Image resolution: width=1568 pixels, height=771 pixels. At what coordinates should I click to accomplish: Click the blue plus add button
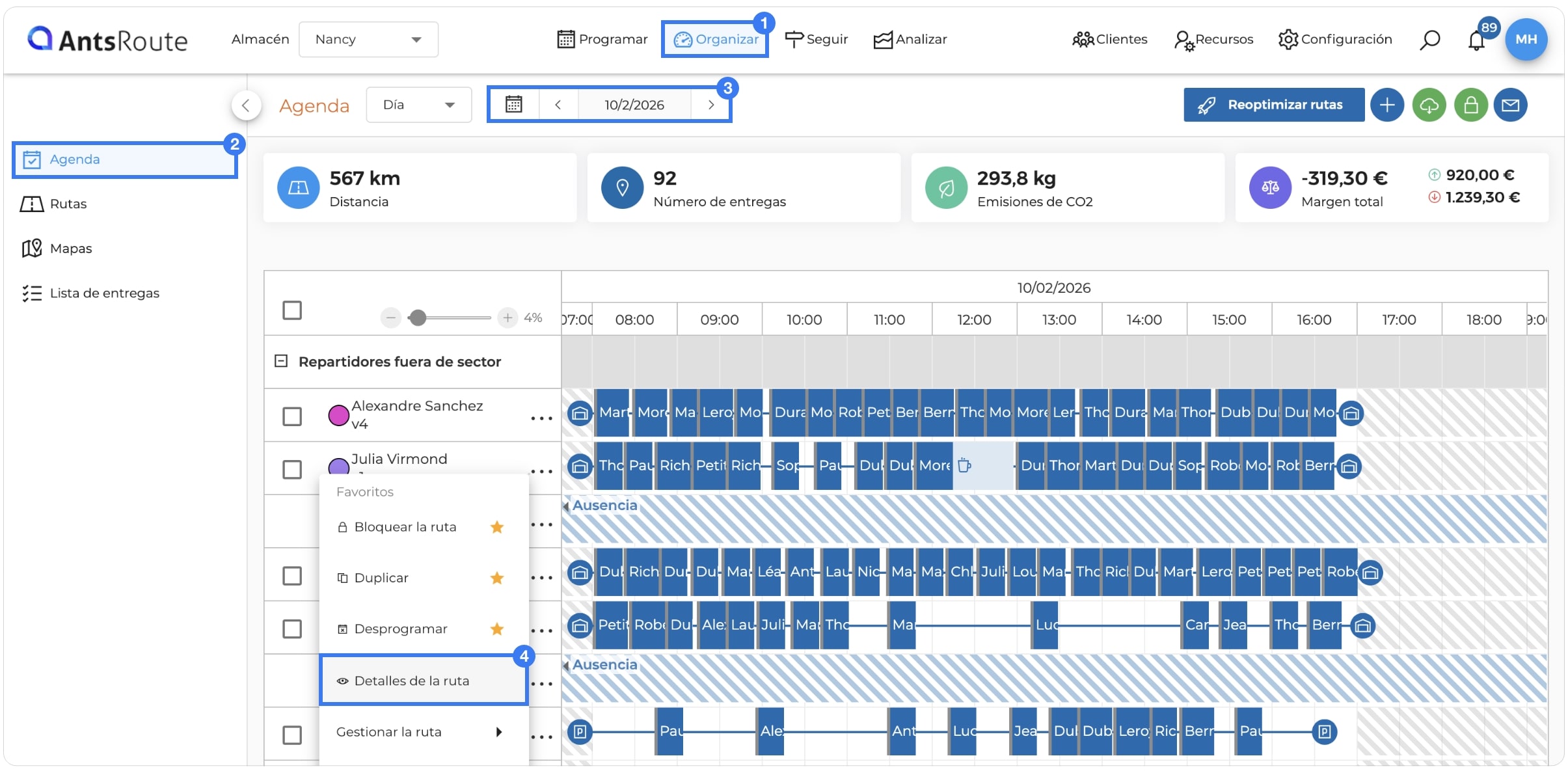(1387, 105)
